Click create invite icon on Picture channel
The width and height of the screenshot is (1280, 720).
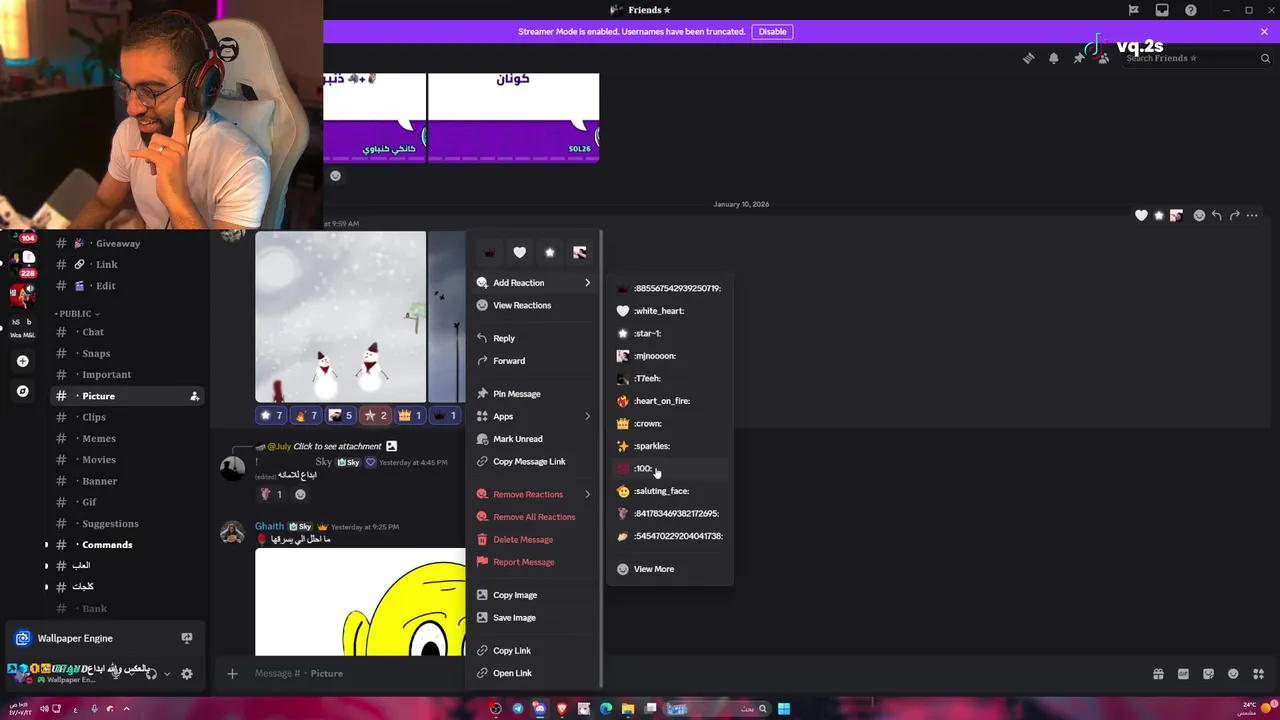click(x=194, y=396)
